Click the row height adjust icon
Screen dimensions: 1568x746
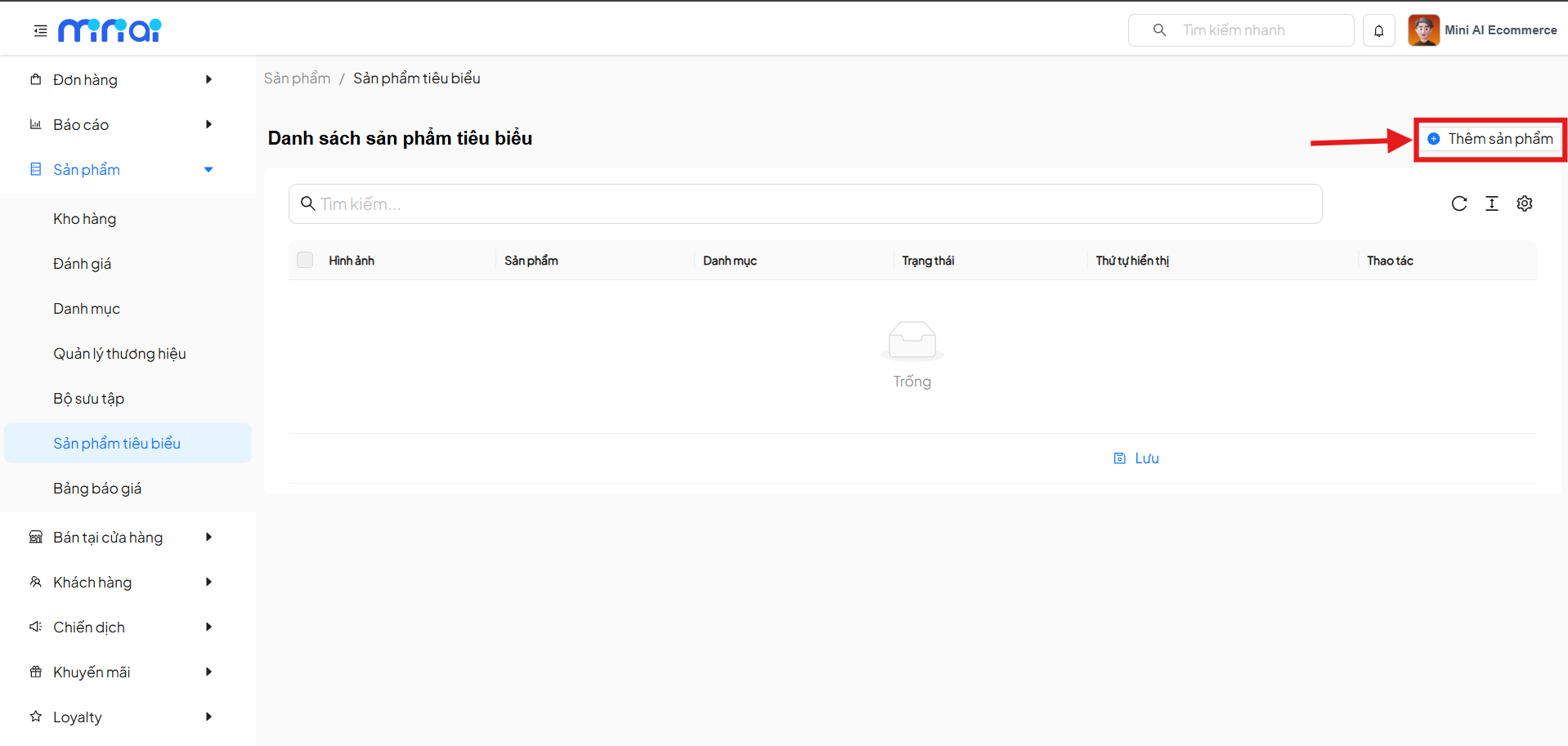pyautogui.click(x=1491, y=203)
